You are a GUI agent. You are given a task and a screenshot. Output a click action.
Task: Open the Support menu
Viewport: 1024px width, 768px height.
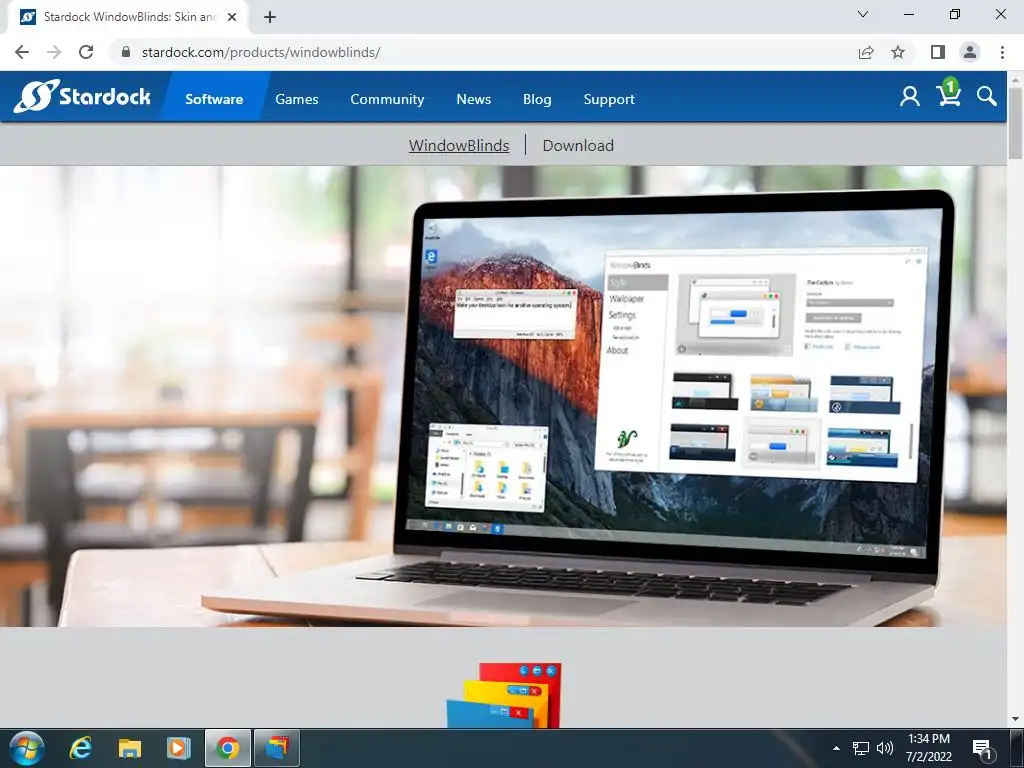point(609,99)
